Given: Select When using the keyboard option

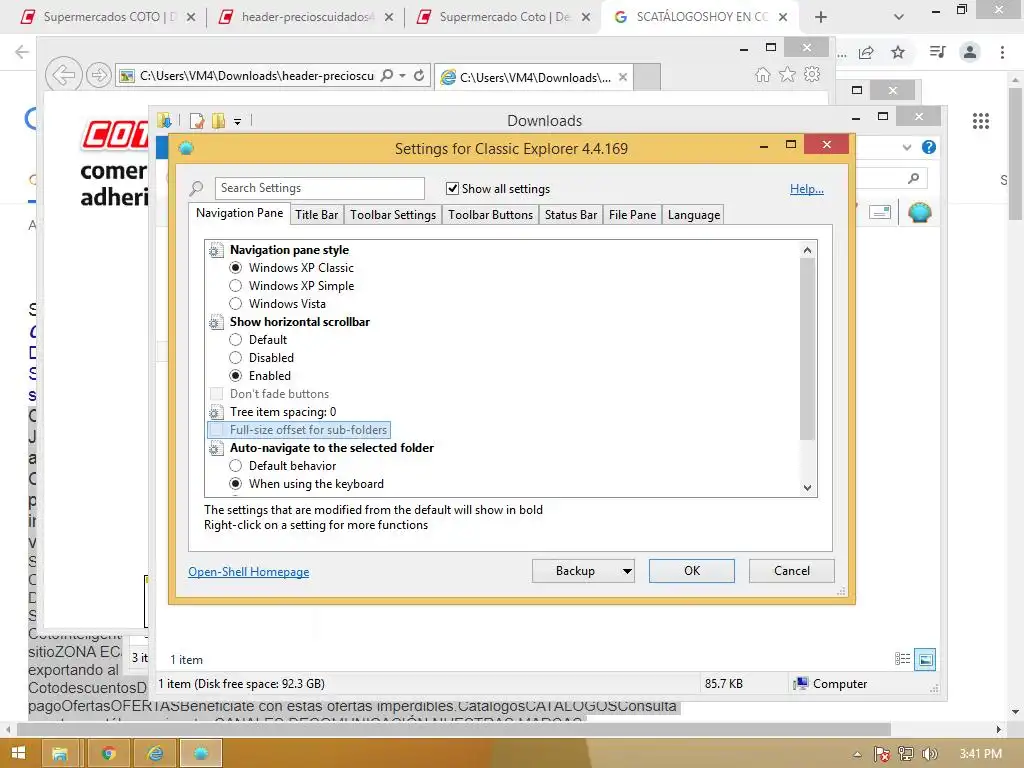Looking at the screenshot, I should click(x=235, y=484).
